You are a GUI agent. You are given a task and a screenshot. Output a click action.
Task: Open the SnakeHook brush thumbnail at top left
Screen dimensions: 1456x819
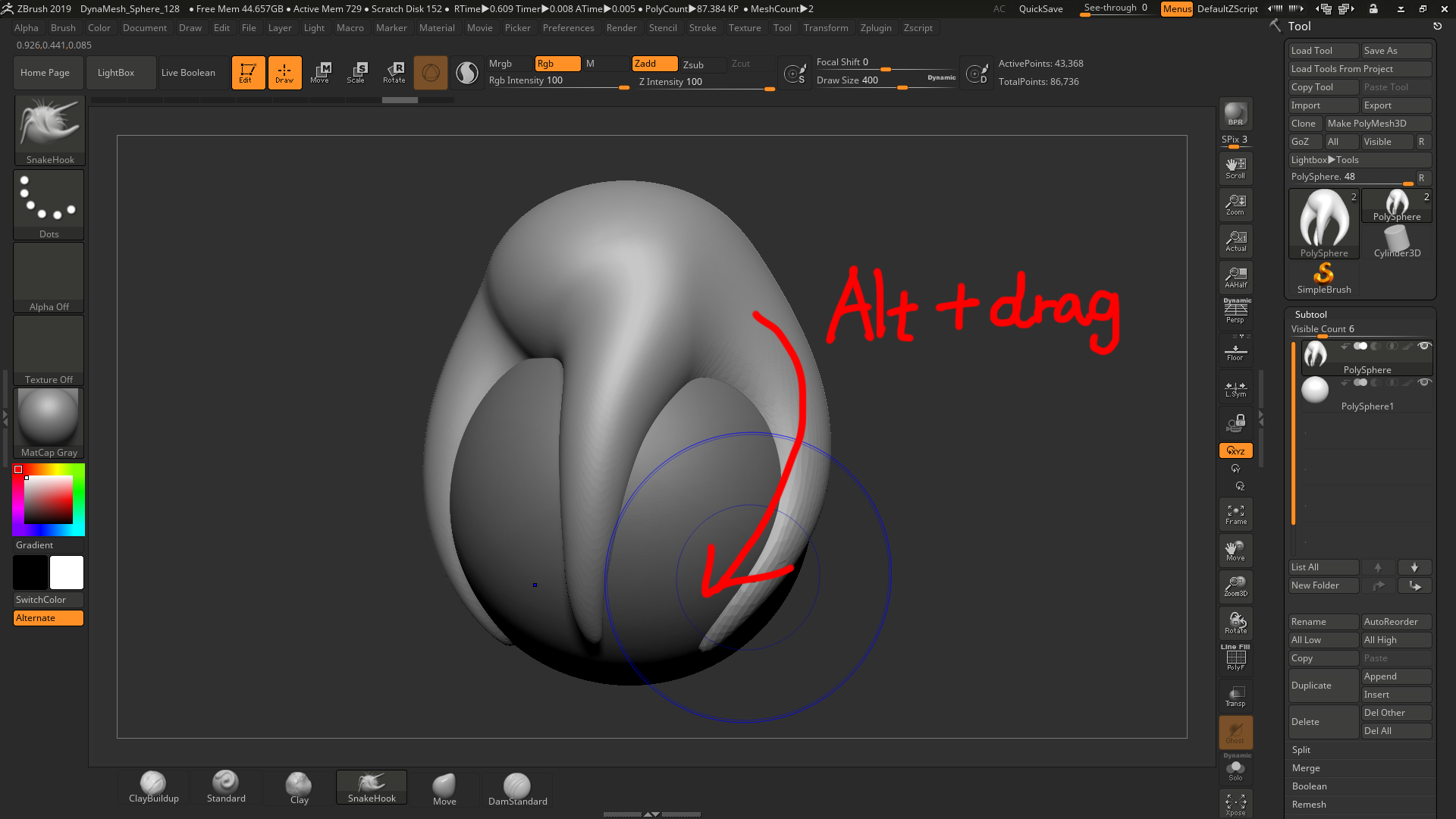tap(49, 130)
